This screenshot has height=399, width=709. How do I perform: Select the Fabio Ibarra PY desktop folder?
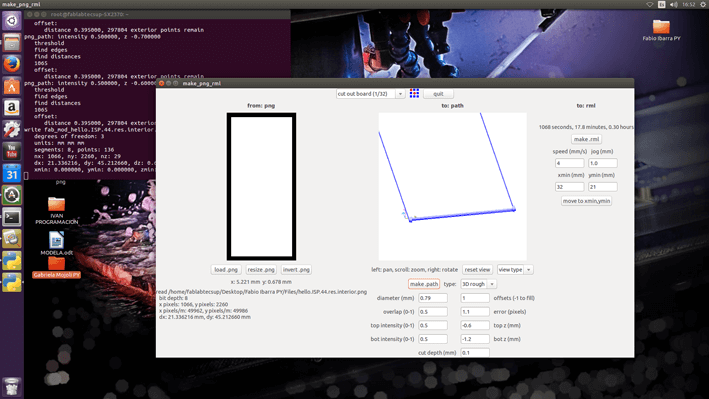[661, 30]
